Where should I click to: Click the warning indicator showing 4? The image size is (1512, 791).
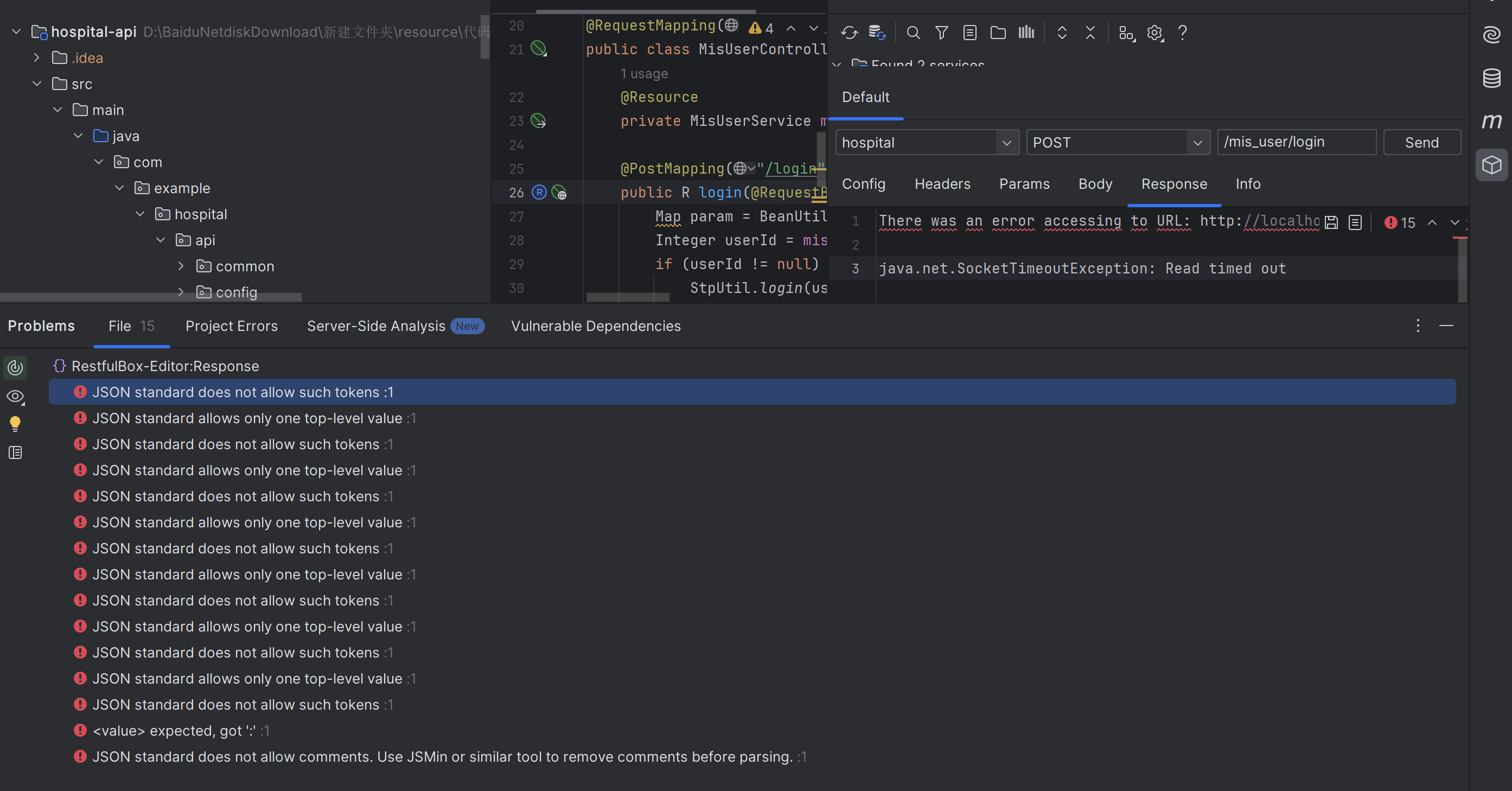(761, 28)
